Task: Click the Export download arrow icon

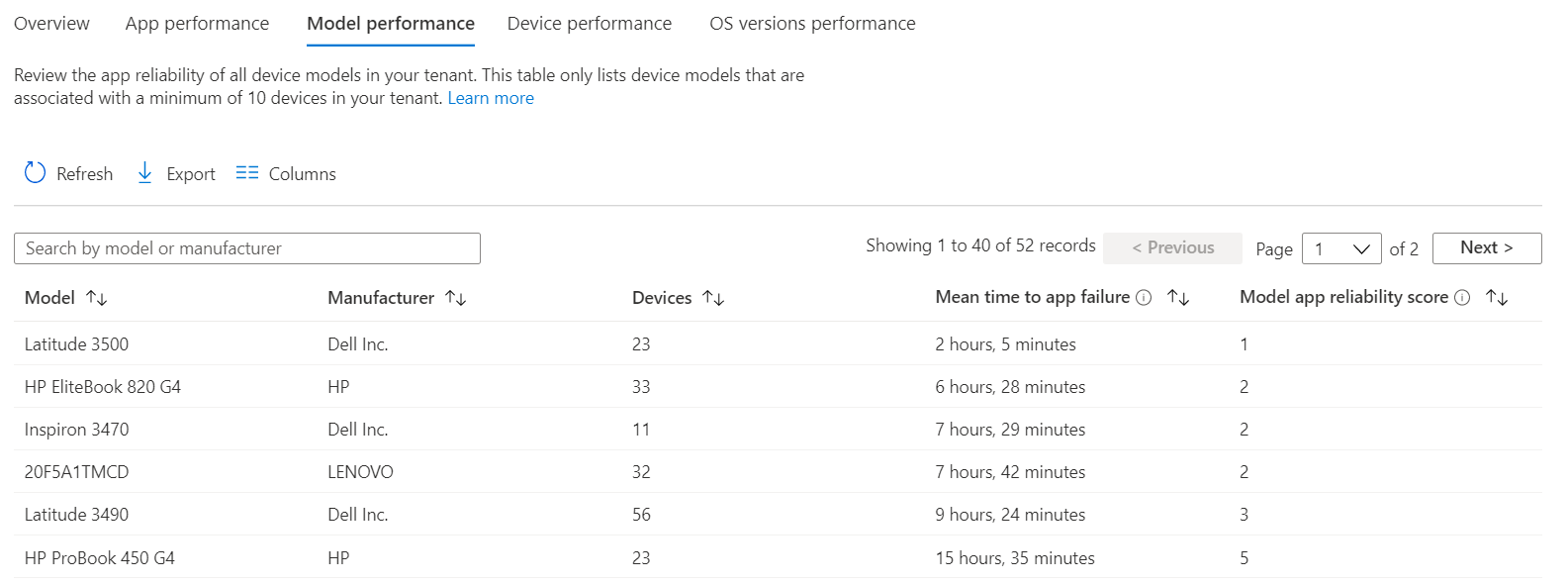Action: pos(144,173)
